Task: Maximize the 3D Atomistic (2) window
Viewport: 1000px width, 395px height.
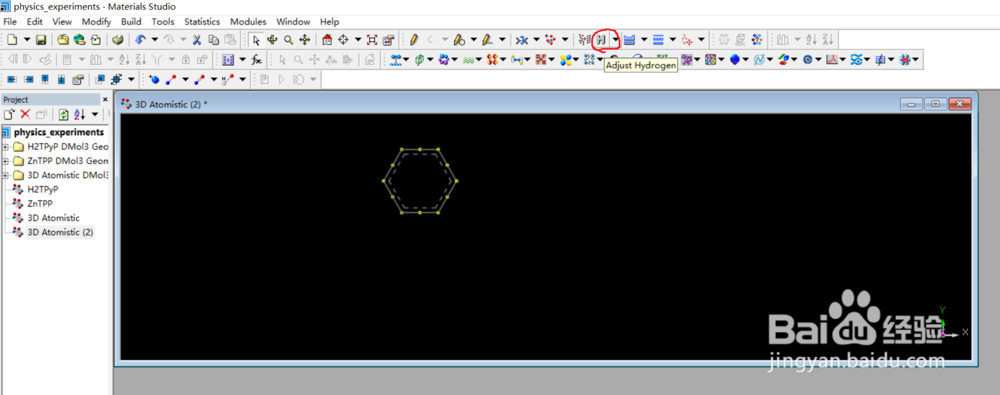Action: point(935,104)
